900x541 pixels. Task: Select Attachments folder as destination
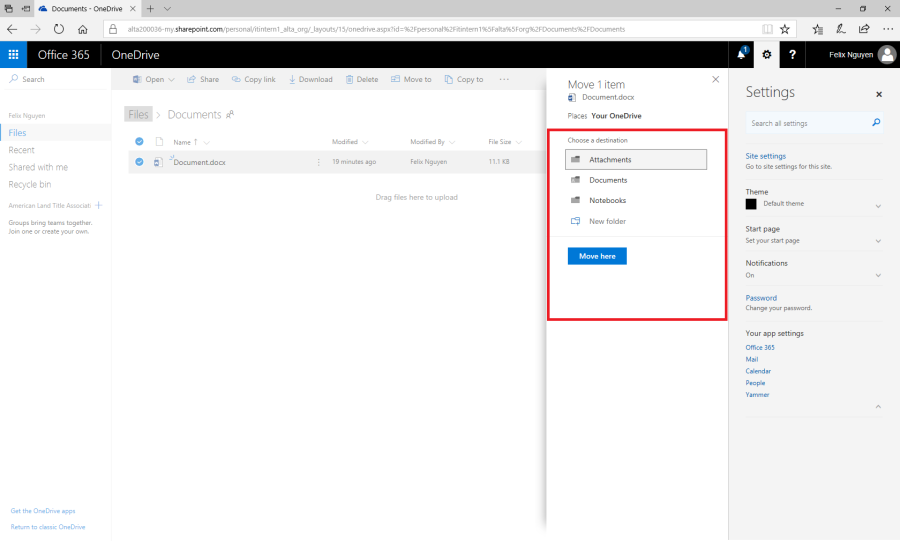click(x=636, y=159)
